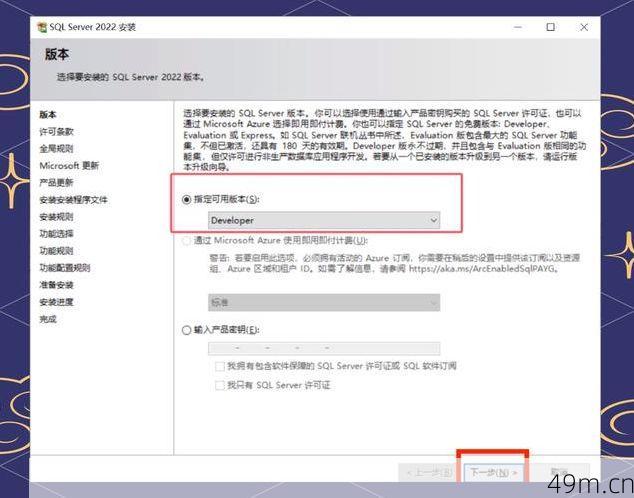Select the 功能规则 step in sidebar
The width and height of the screenshot is (634, 498).
coord(57,251)
